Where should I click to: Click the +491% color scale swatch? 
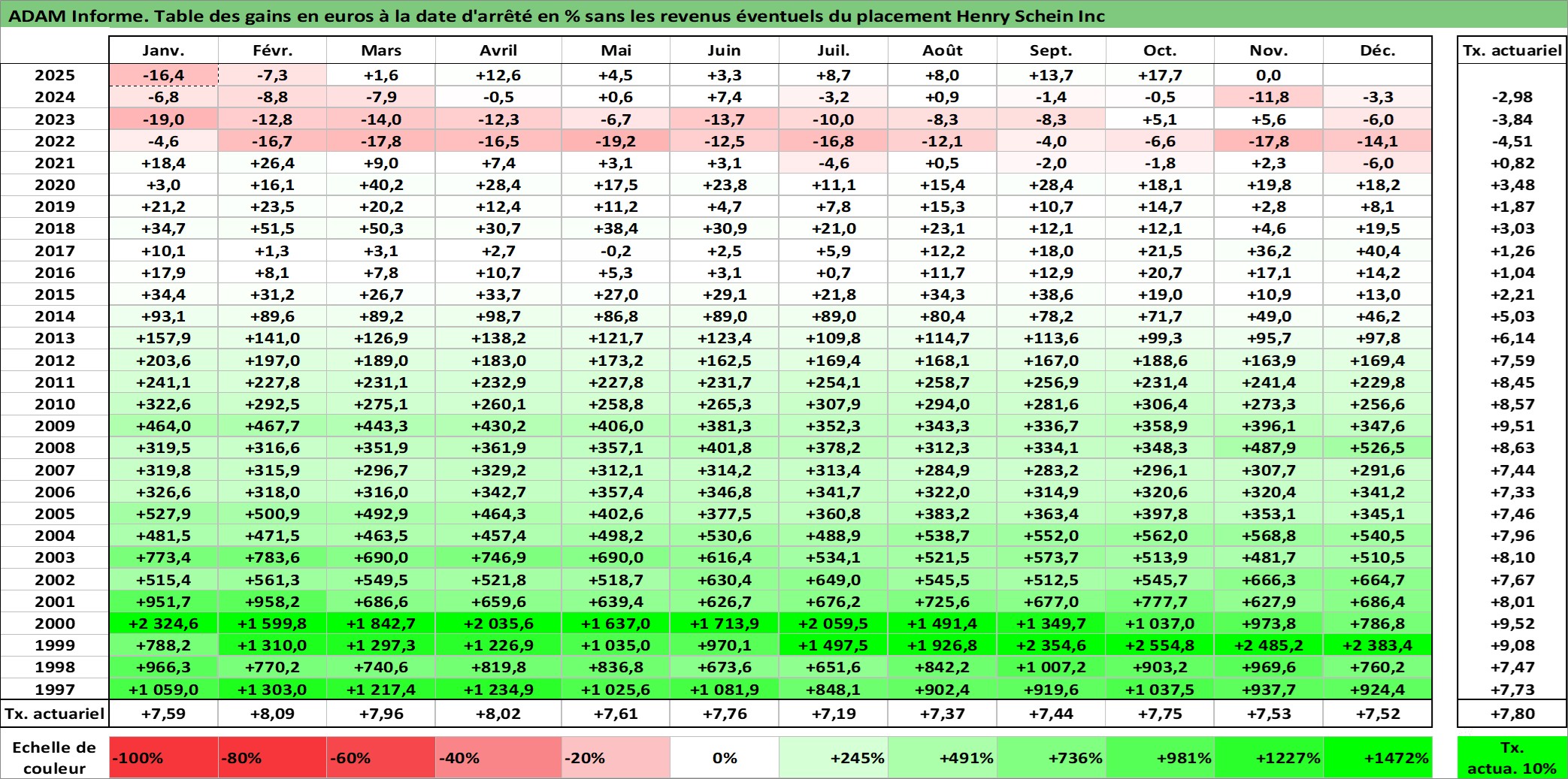943,757
